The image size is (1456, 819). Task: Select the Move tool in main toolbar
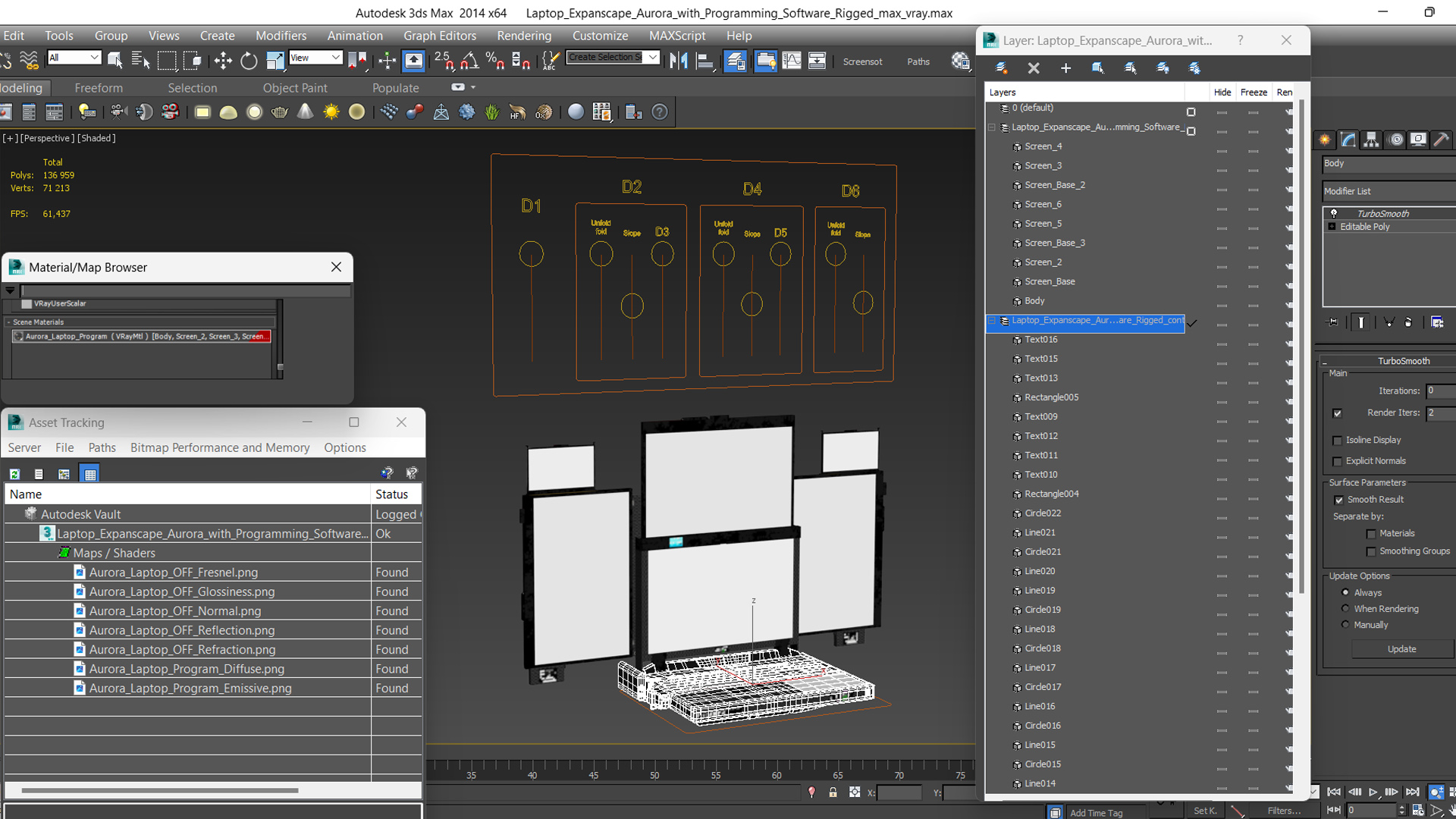point(223,61)
